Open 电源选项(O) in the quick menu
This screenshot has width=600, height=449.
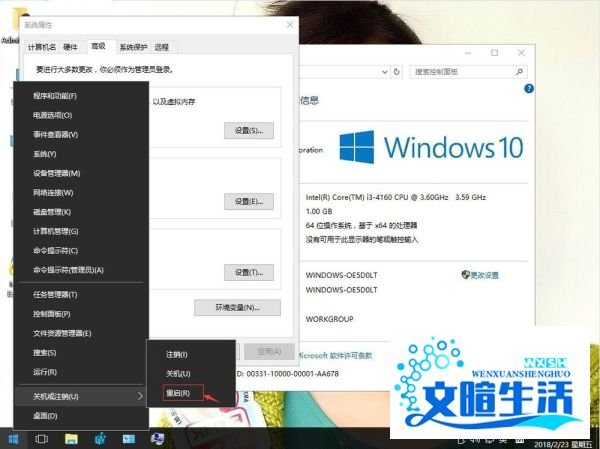81,115
